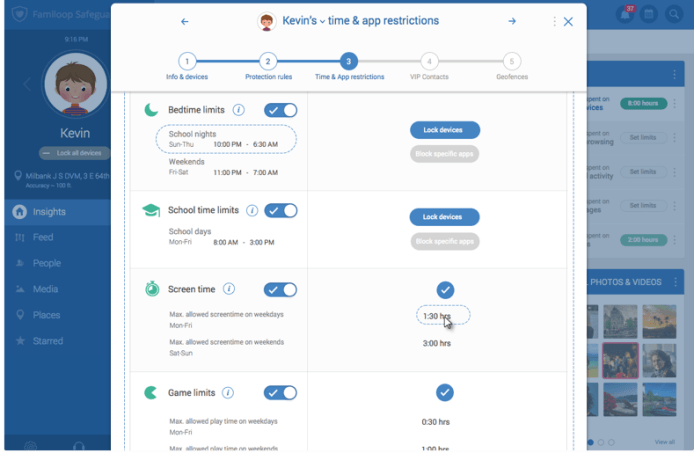694x453 pixels.
Task: Click the previous-child chevron beside Kevin's avatar
Action: pos(27,84)
